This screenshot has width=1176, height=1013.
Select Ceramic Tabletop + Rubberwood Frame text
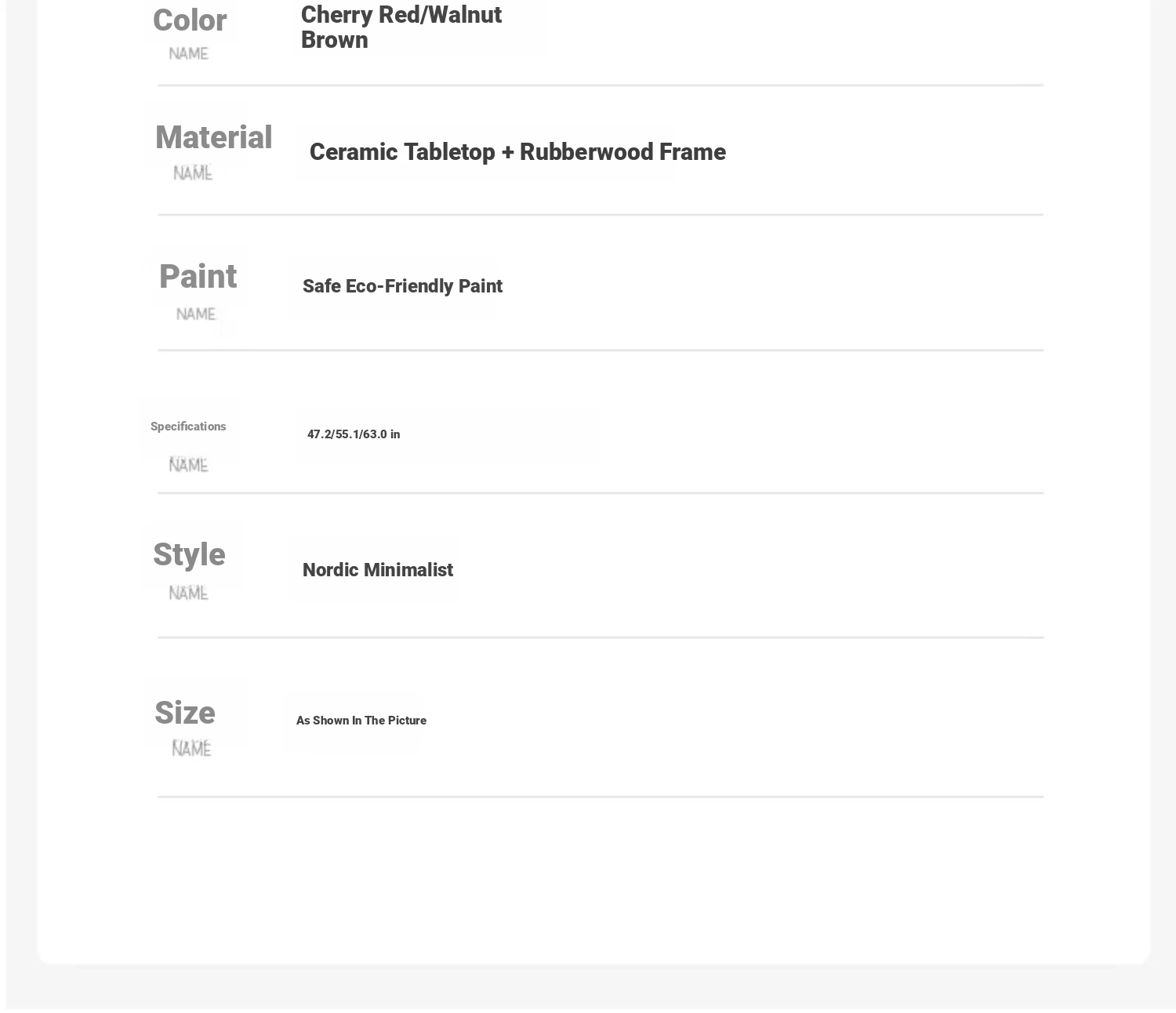(x=517, y=152)
